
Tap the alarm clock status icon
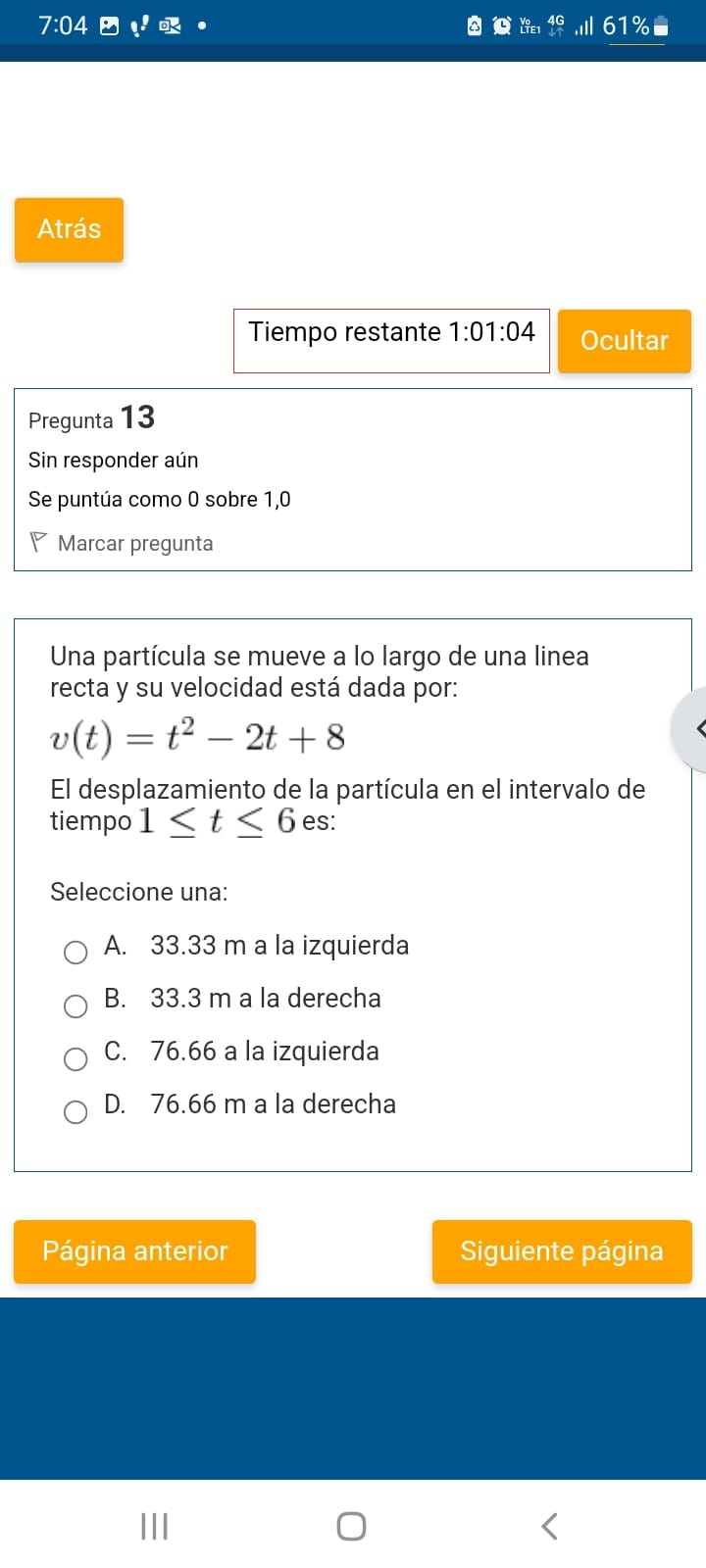(501, 26)
